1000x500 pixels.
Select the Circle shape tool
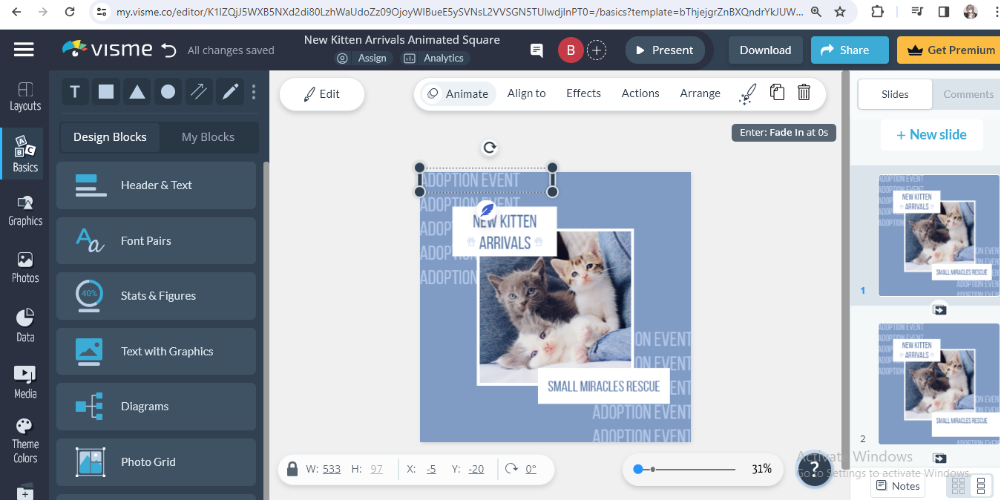(168, 92)
